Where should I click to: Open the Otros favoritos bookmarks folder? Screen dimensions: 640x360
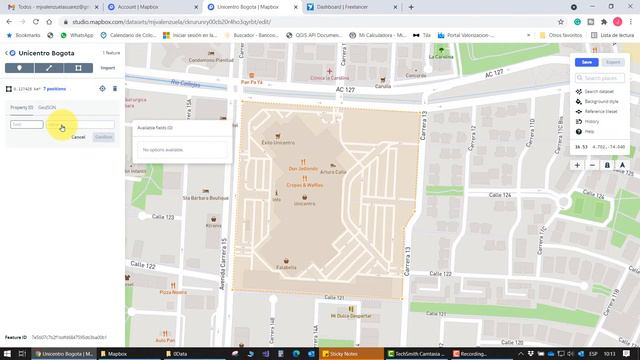[561, 36]
